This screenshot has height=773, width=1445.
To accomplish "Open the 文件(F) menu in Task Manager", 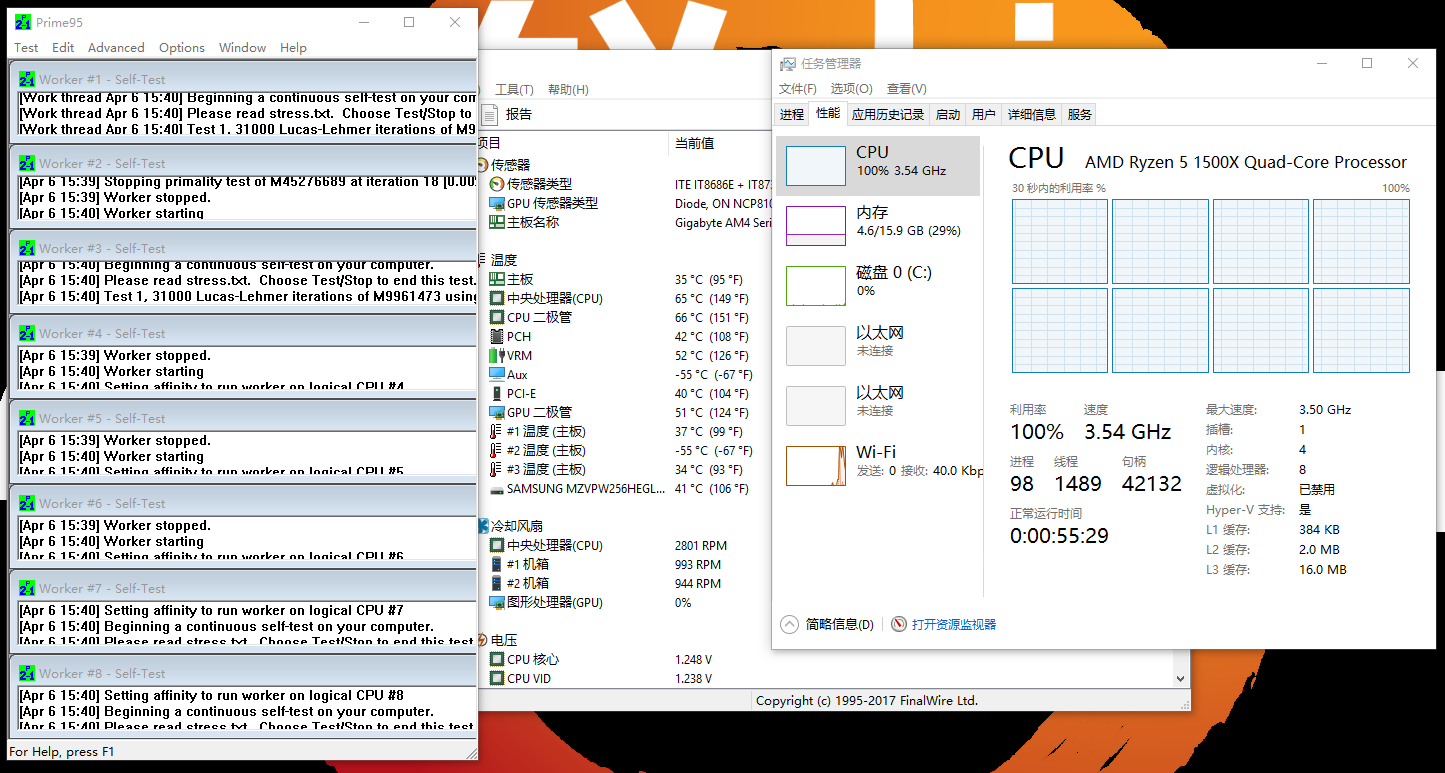I will (798, 89).
